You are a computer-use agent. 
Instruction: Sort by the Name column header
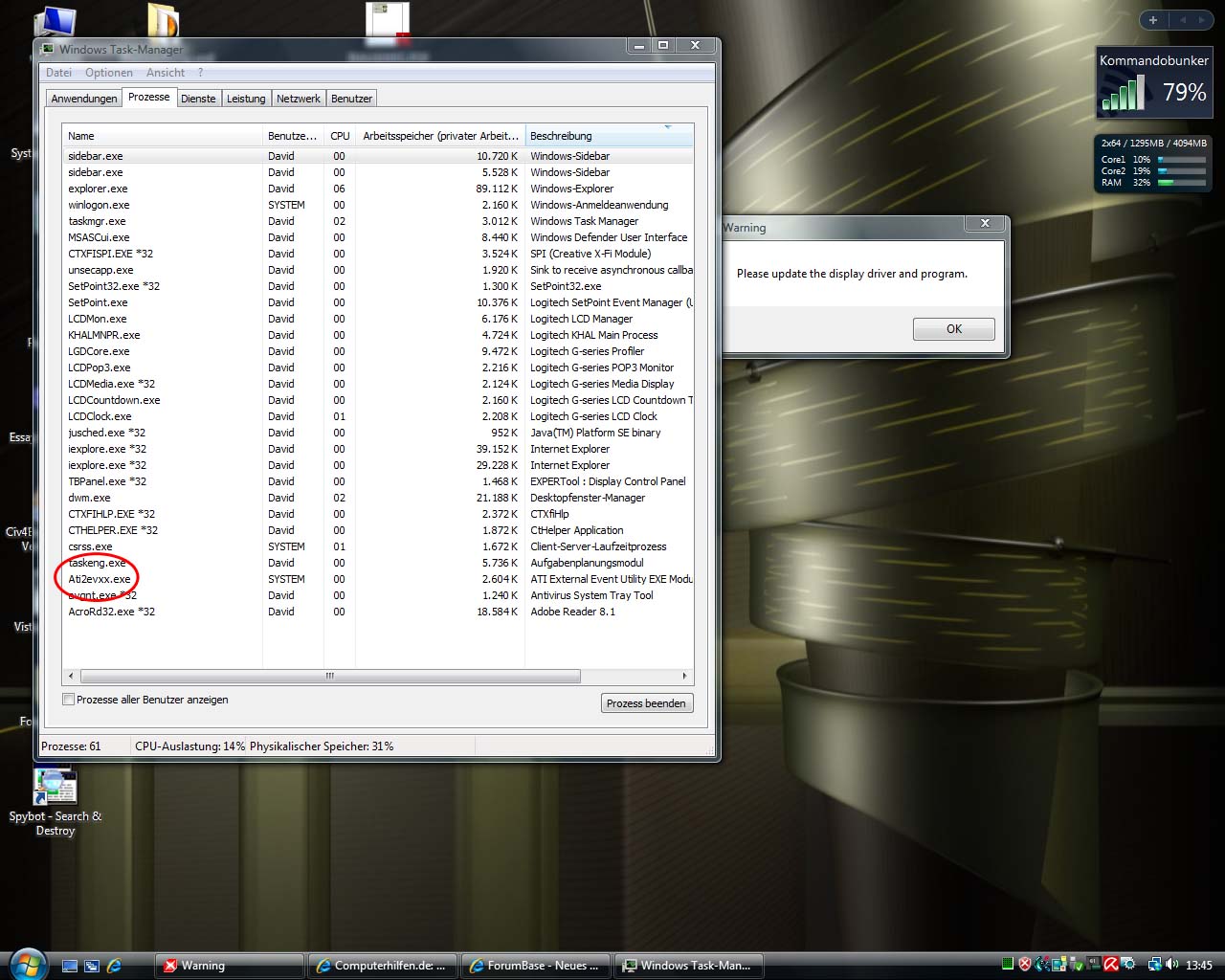163,136
